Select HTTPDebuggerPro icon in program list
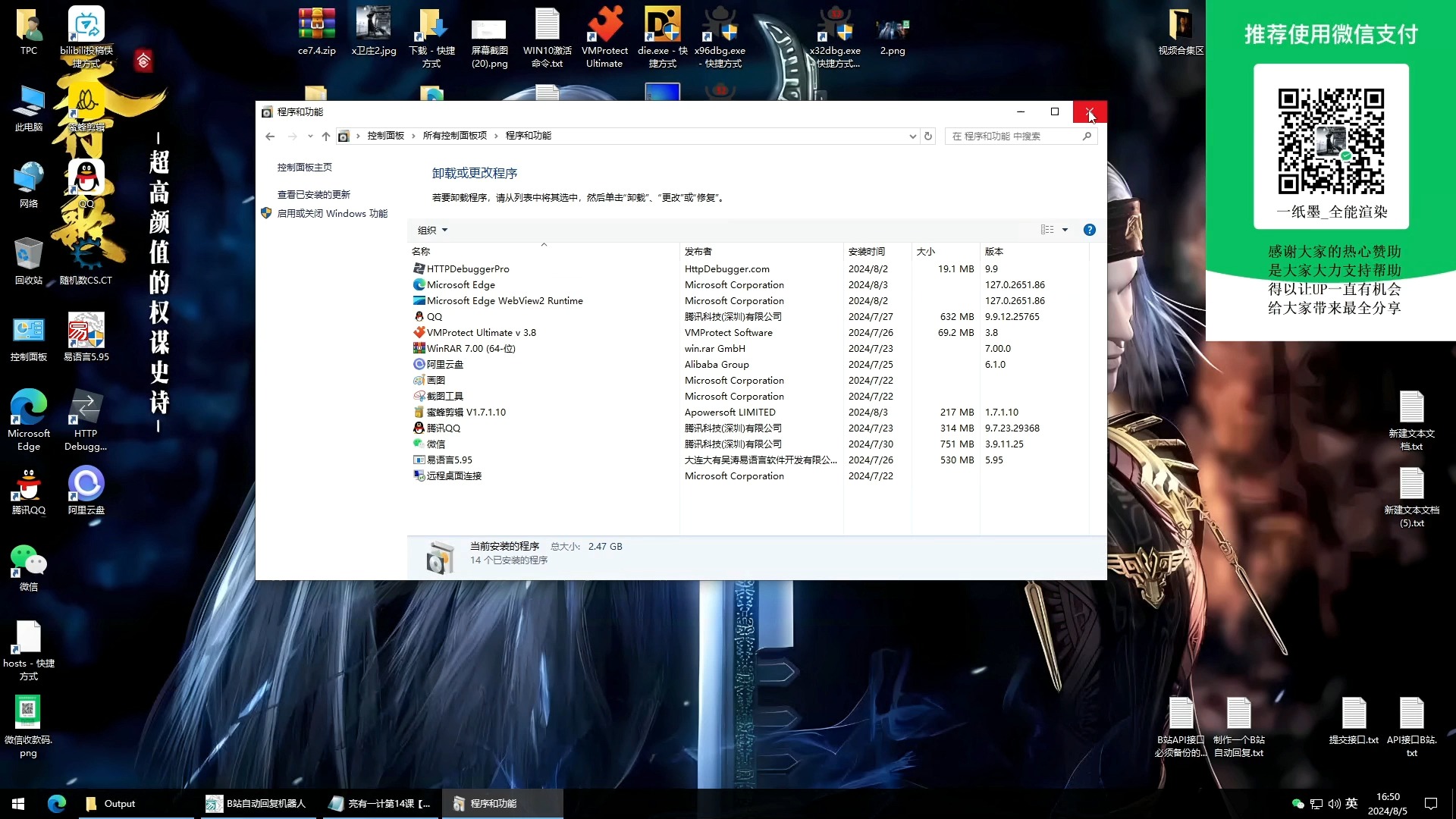 (419, 268)
